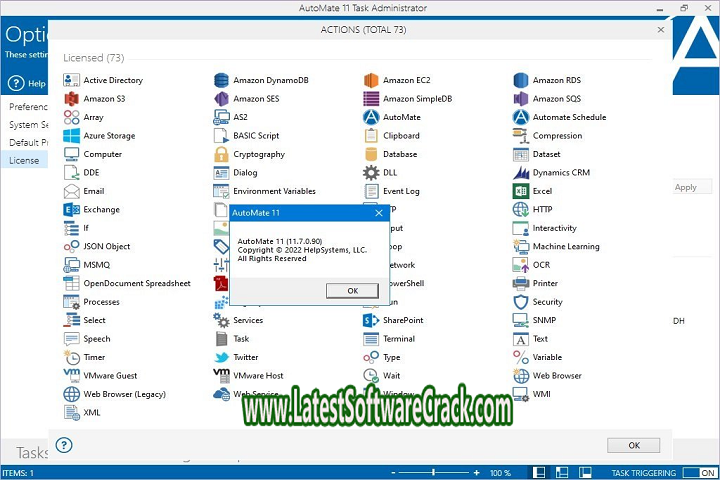
Task: Click OK in the AutoMate 11 about dialog
Action: click(x=352, y=290)
